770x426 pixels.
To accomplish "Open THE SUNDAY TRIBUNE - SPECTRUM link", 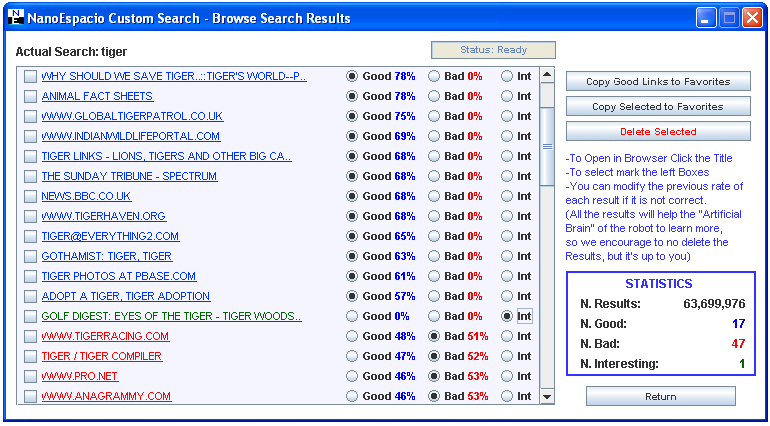I will [129, 176].
